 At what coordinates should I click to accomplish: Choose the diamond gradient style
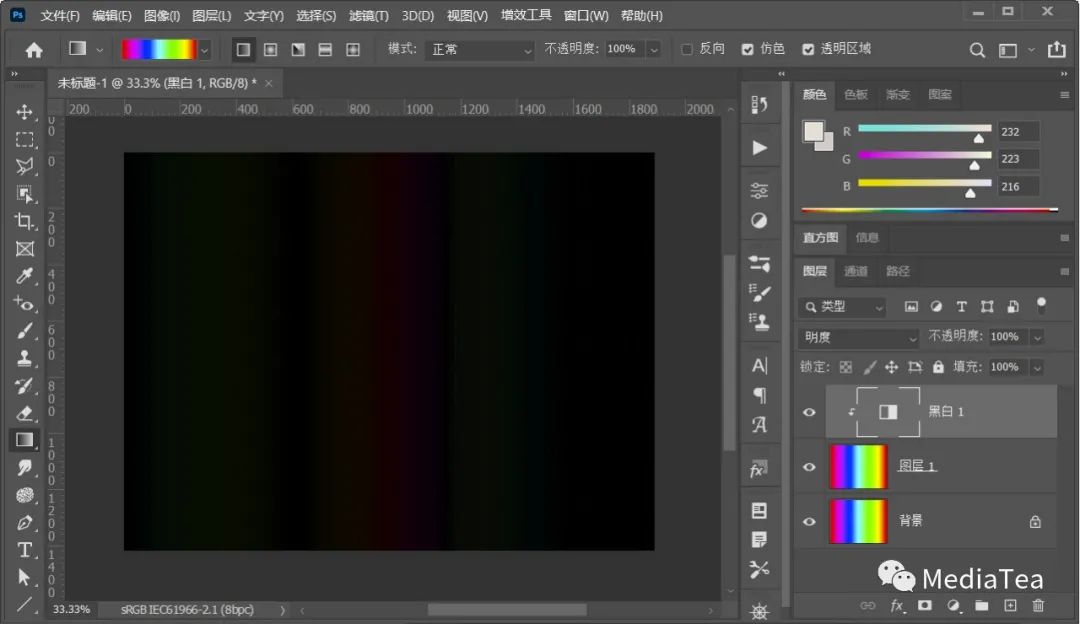tap(353, 50)
